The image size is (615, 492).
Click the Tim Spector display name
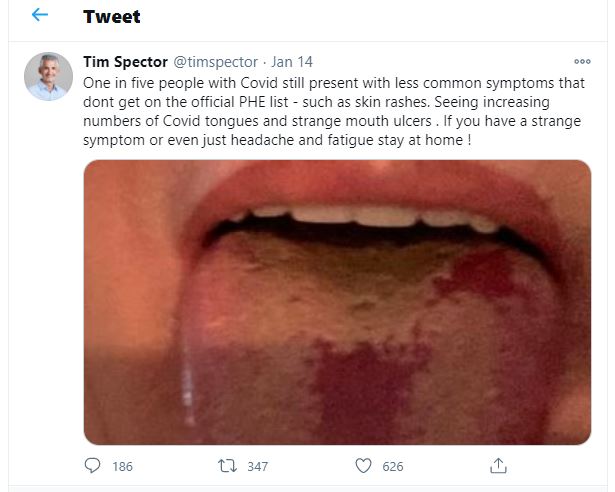[x=130, y=61]
